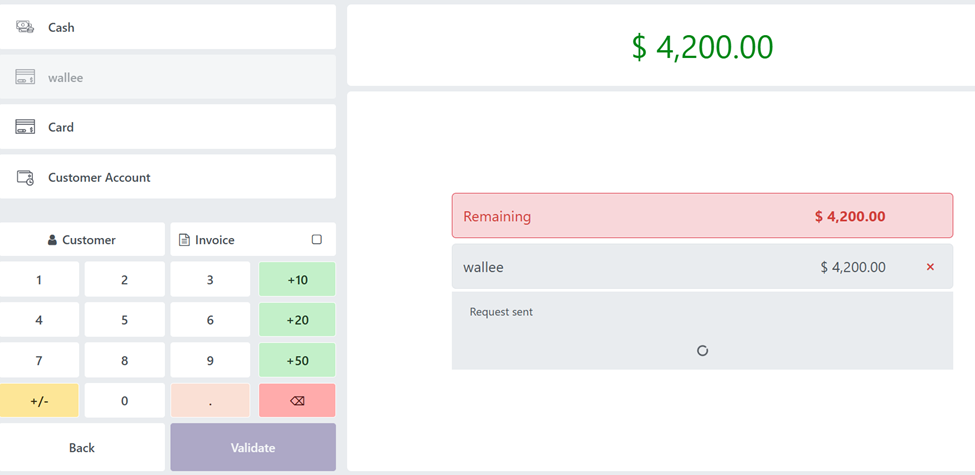
Task: Click the Customer person icon
Action: tap(52, 240)
